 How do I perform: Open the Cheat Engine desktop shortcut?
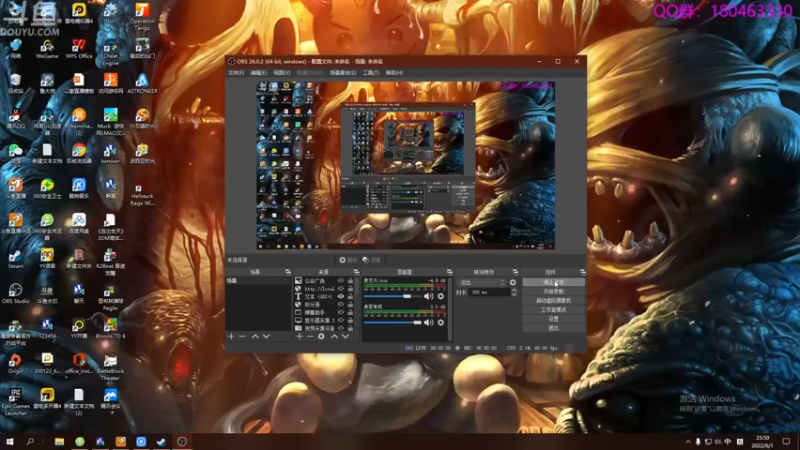(110, 53)
